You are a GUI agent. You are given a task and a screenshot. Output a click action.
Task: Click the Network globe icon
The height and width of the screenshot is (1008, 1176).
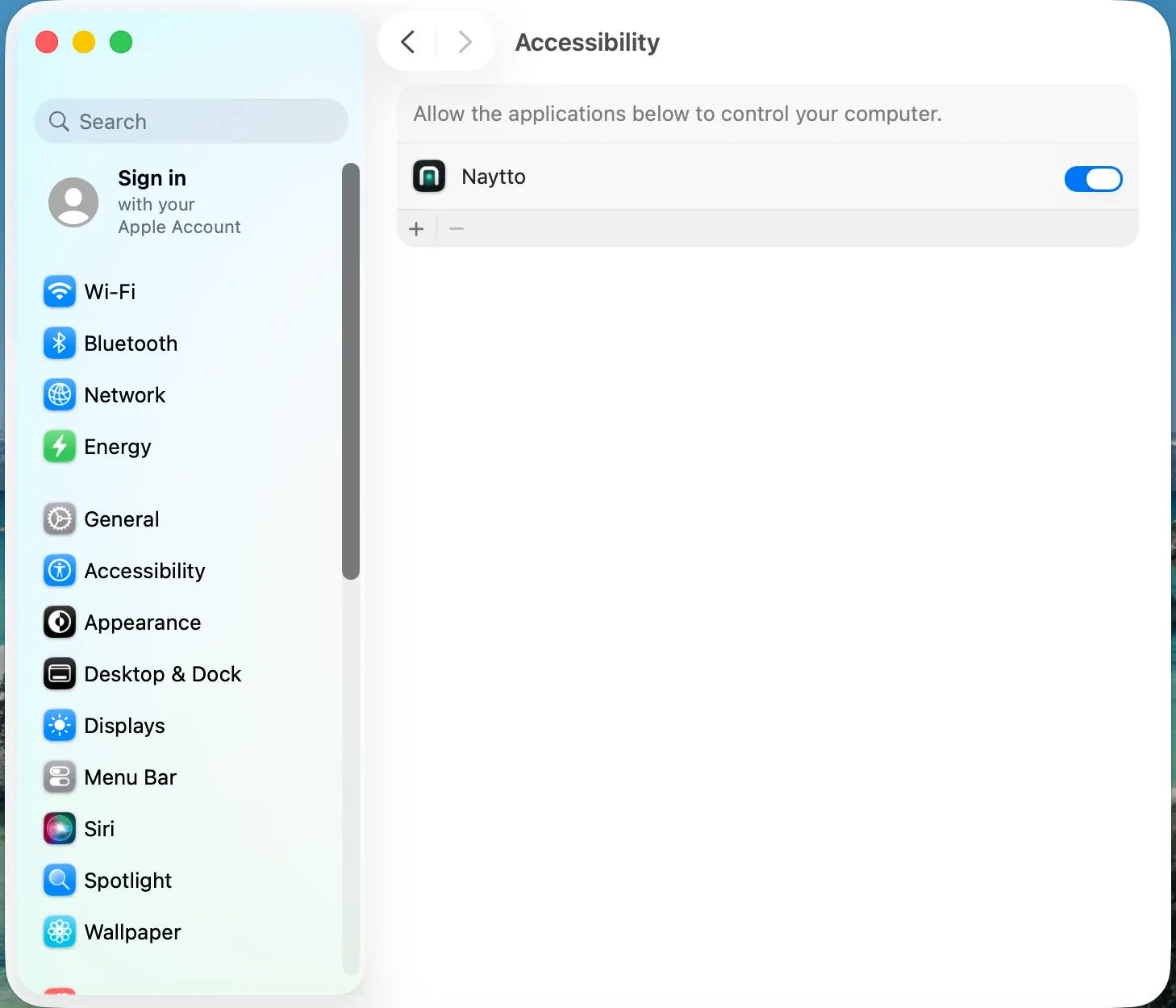pyautogui.click(x=60, y=395)
